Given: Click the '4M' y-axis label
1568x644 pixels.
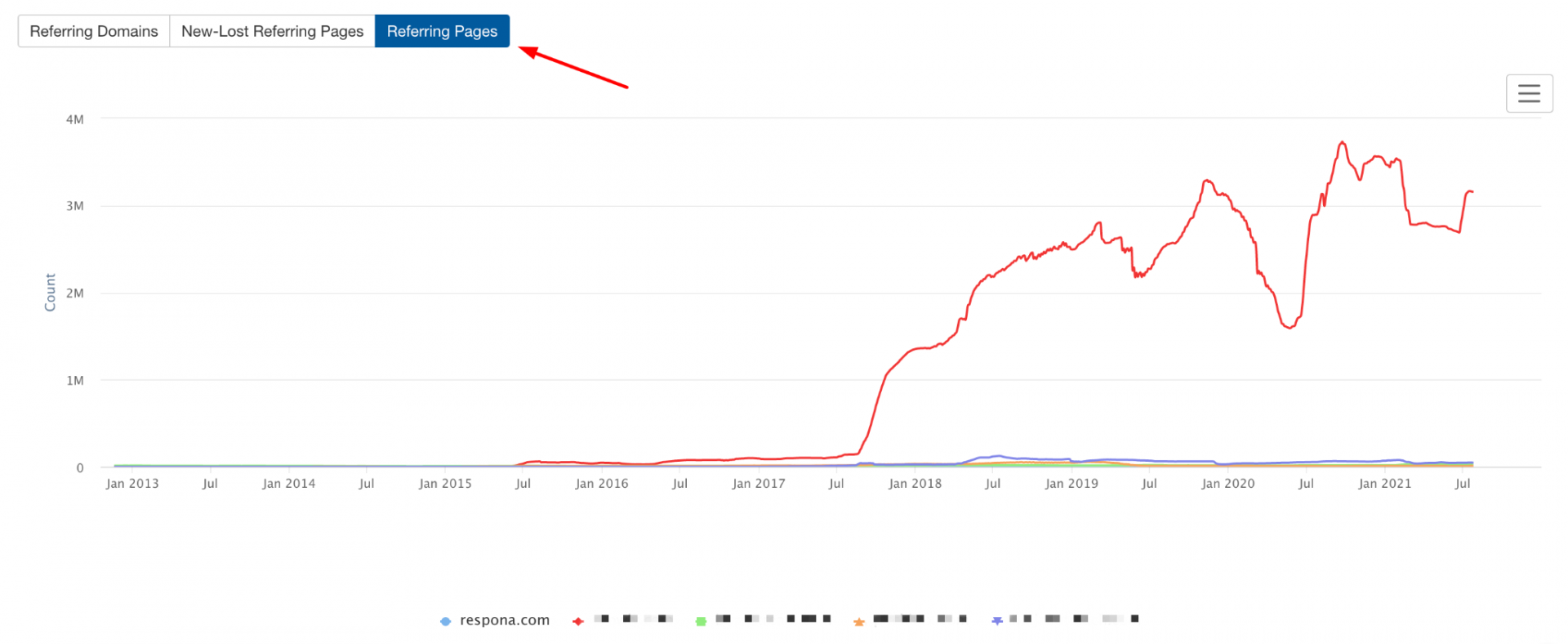Looking at the screenshot, I should click(x=75, y=119).
